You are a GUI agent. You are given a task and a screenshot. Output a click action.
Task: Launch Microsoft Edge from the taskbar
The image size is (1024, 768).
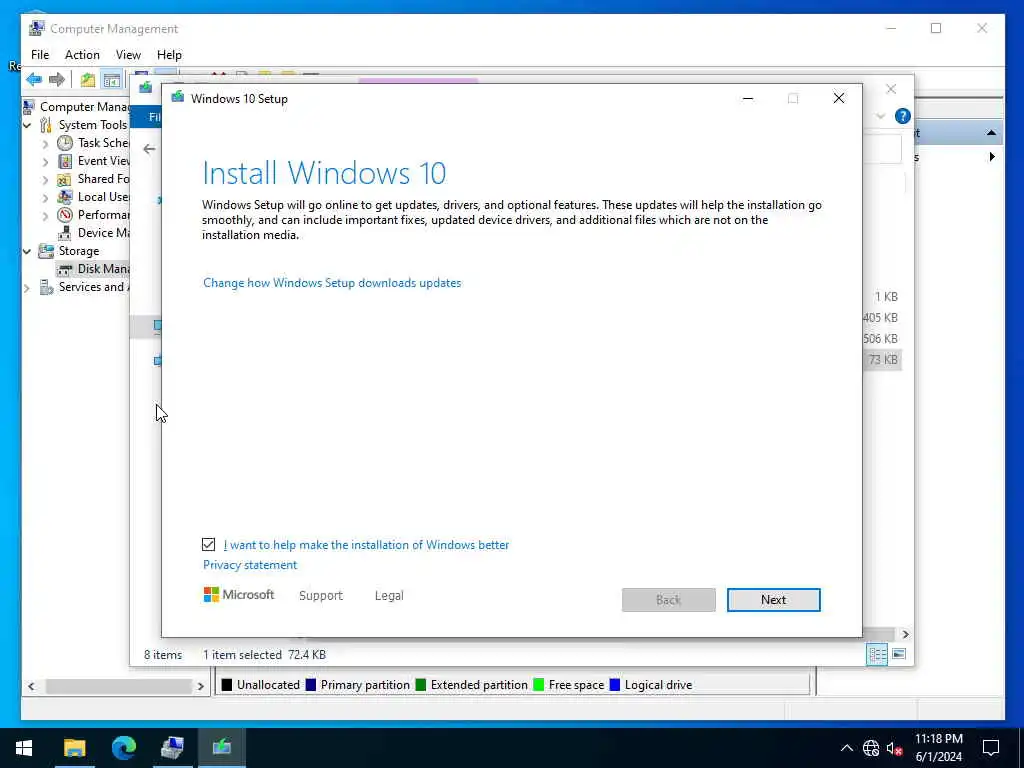tap(123, 748)
